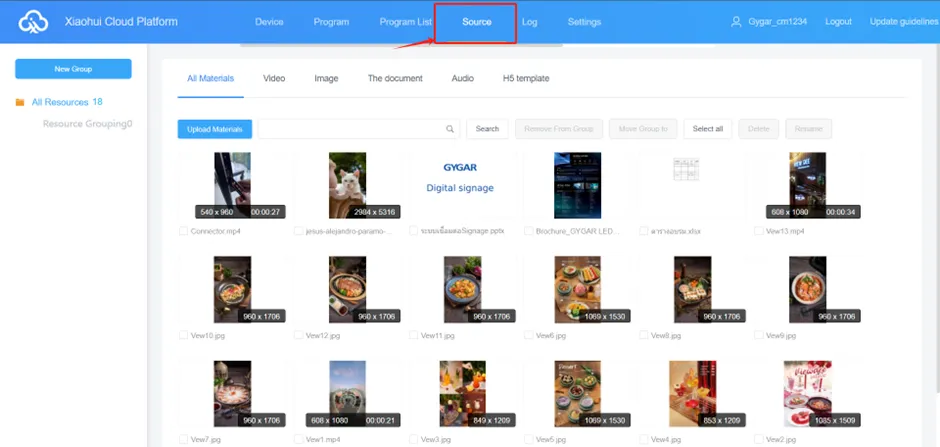Open the Vew4.jpg thumbnail
The image size is (940, 447).
coord(692,394)
